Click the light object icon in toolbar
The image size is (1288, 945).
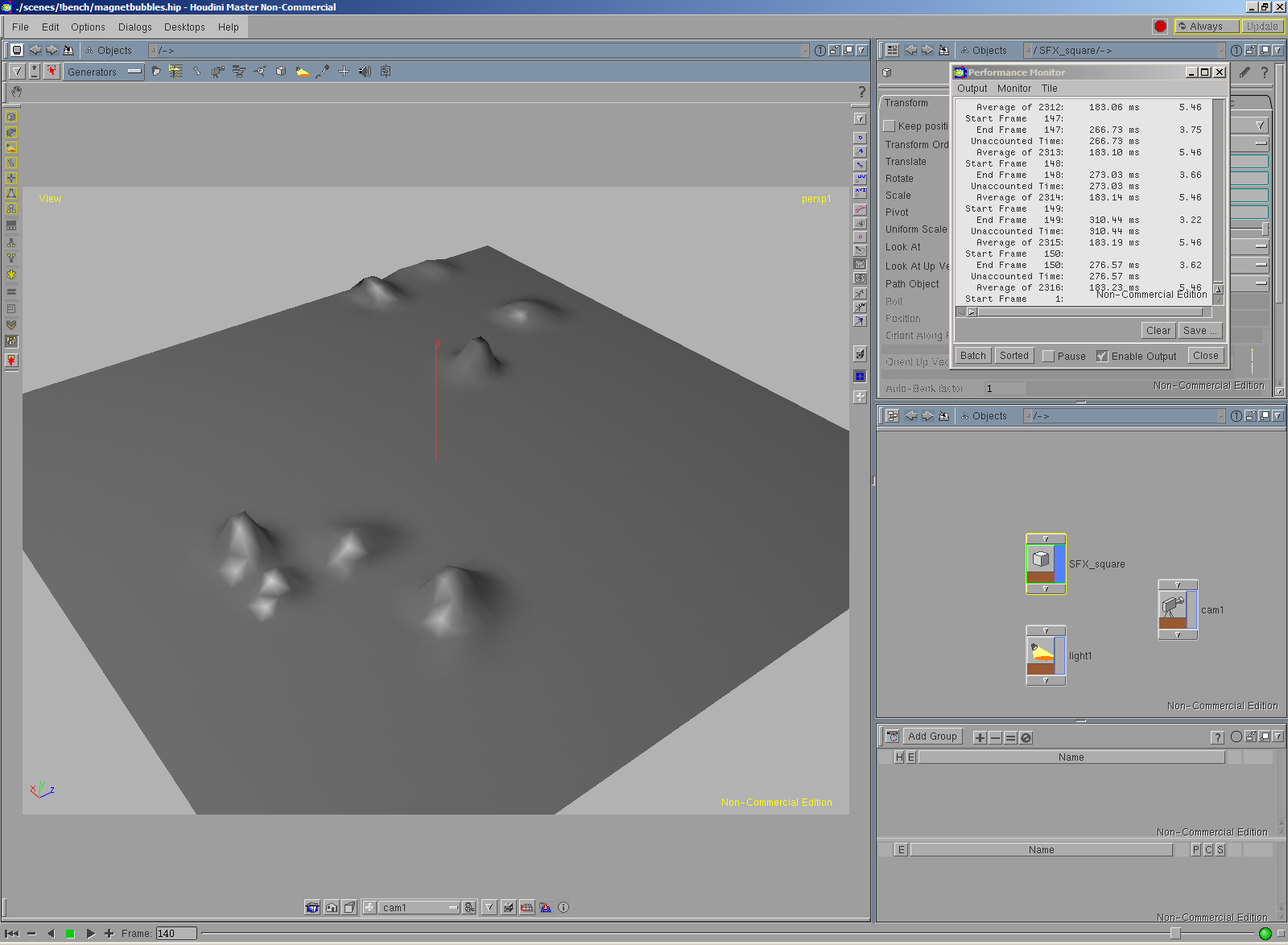tap(302, 72)
